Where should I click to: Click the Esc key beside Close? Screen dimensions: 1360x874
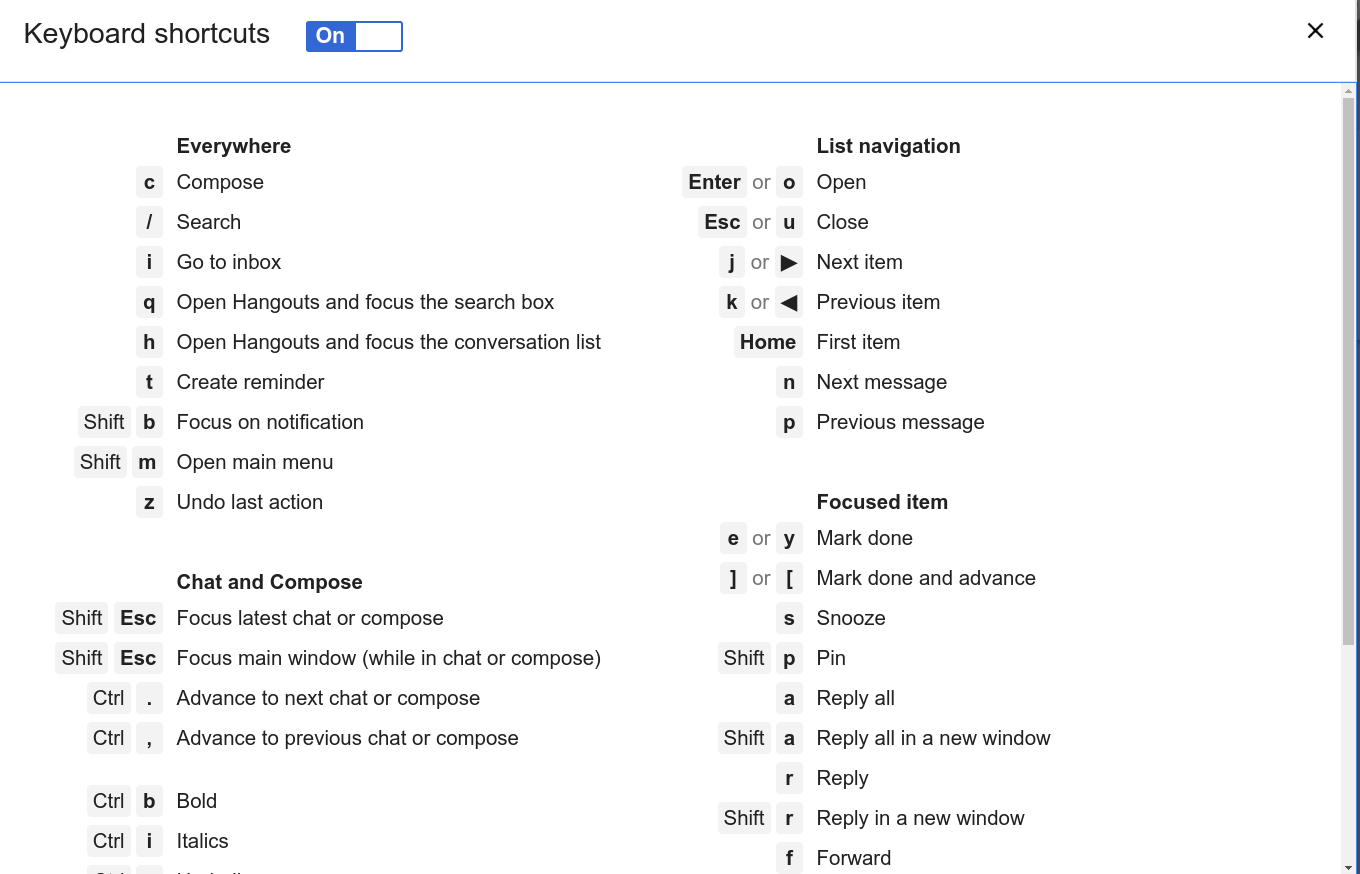point(721,222)
